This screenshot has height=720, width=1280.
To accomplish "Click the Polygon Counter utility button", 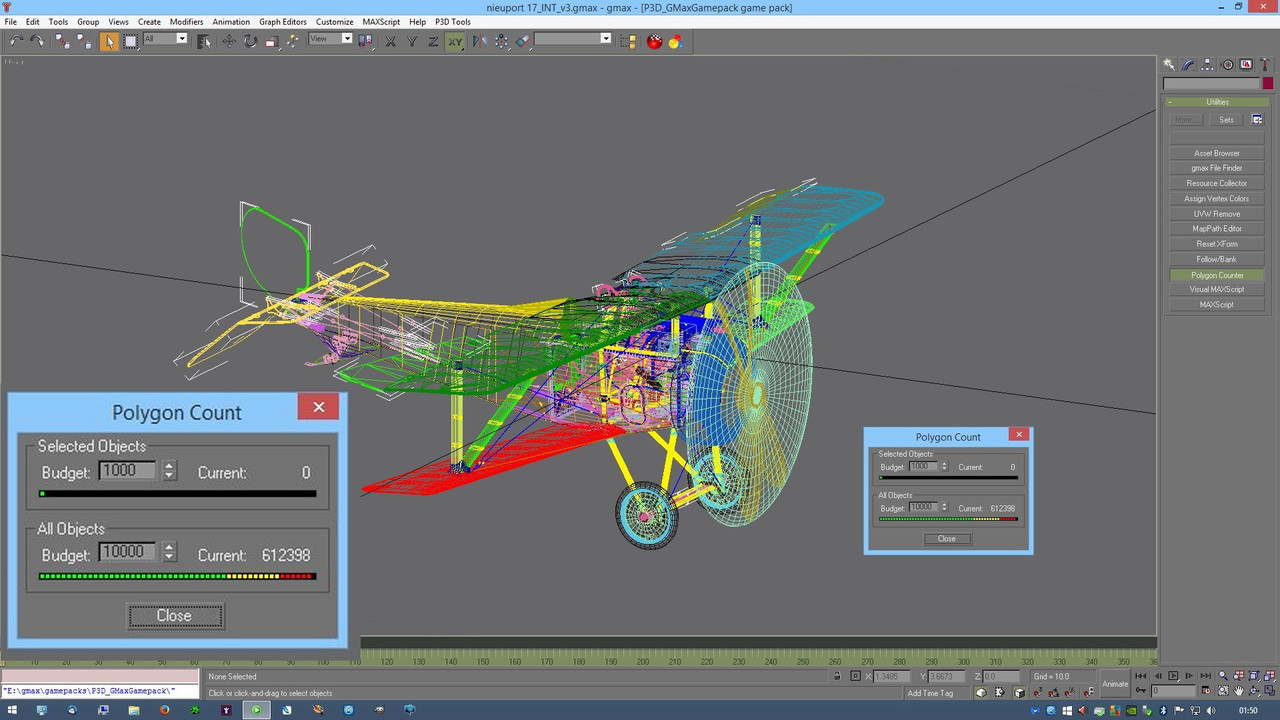I will tap(1217, 275).
